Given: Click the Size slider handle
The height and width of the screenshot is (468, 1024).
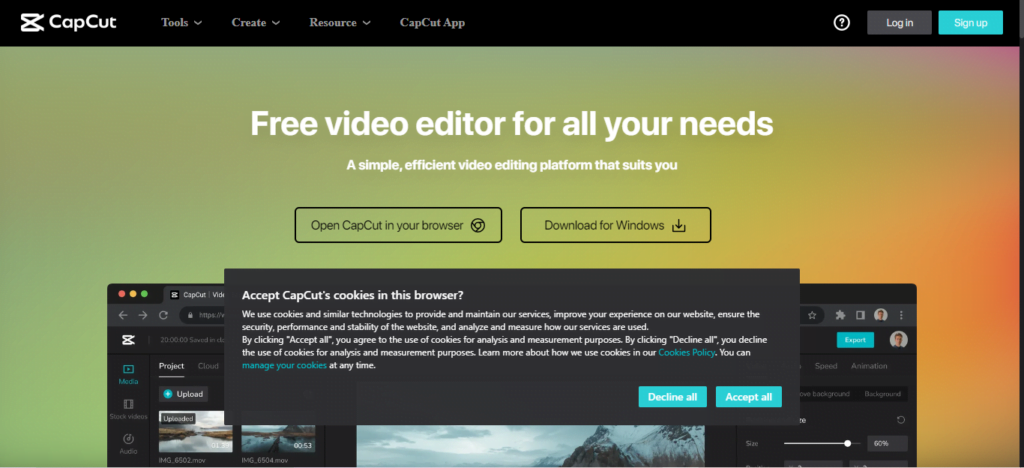Looking at the screenshot, I should (847, 443).
